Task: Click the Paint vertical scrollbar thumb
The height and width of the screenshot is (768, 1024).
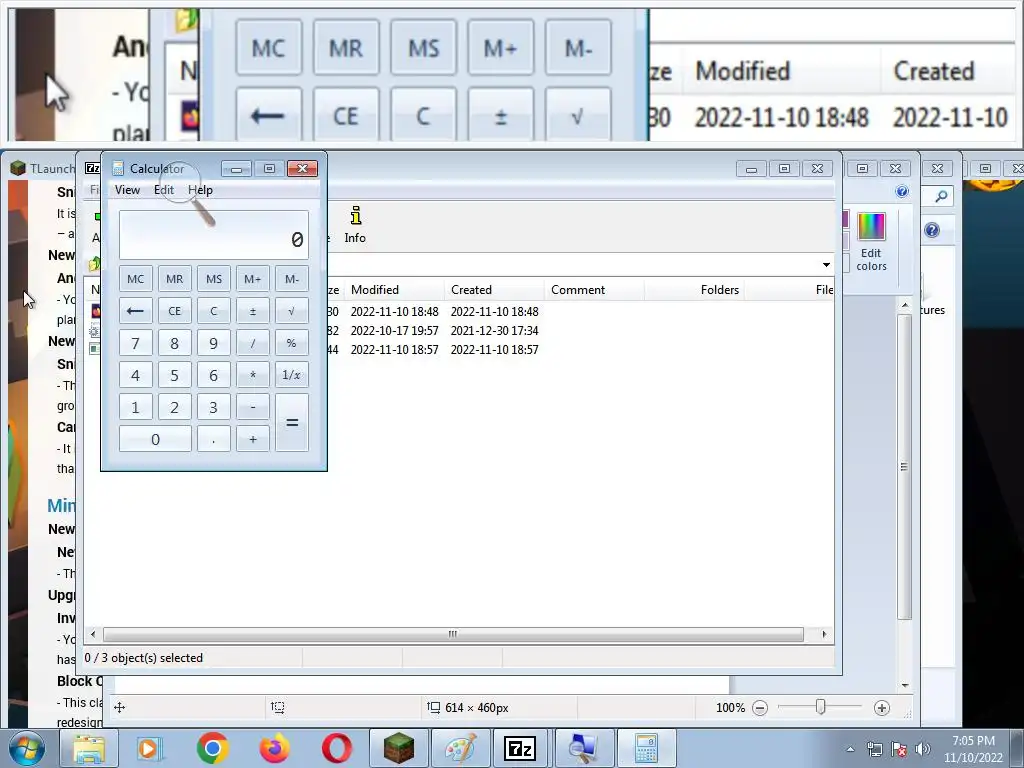Action: coord(904,467)
